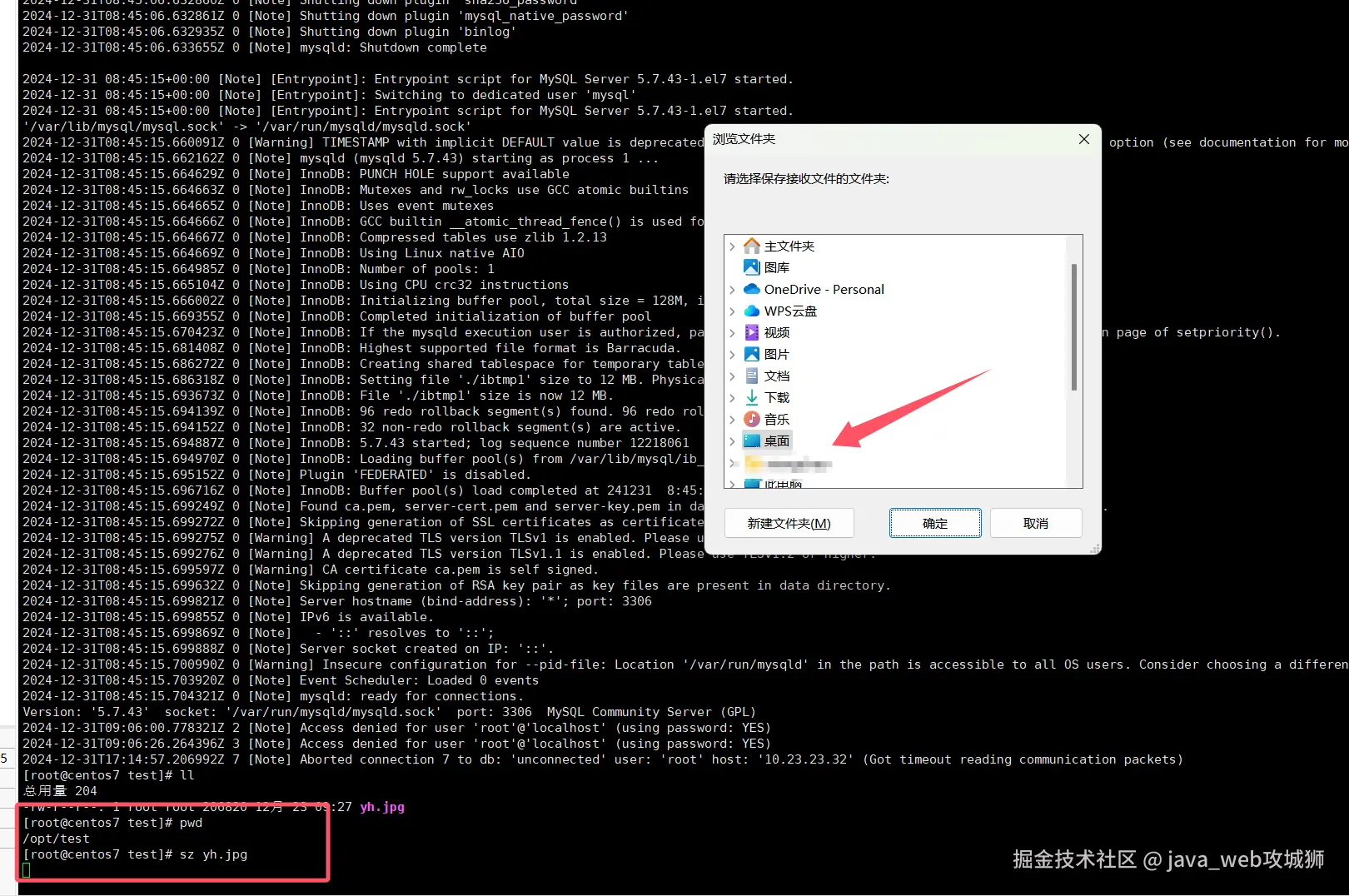Select the 桌面 label in the tree

tap(777, 441)
